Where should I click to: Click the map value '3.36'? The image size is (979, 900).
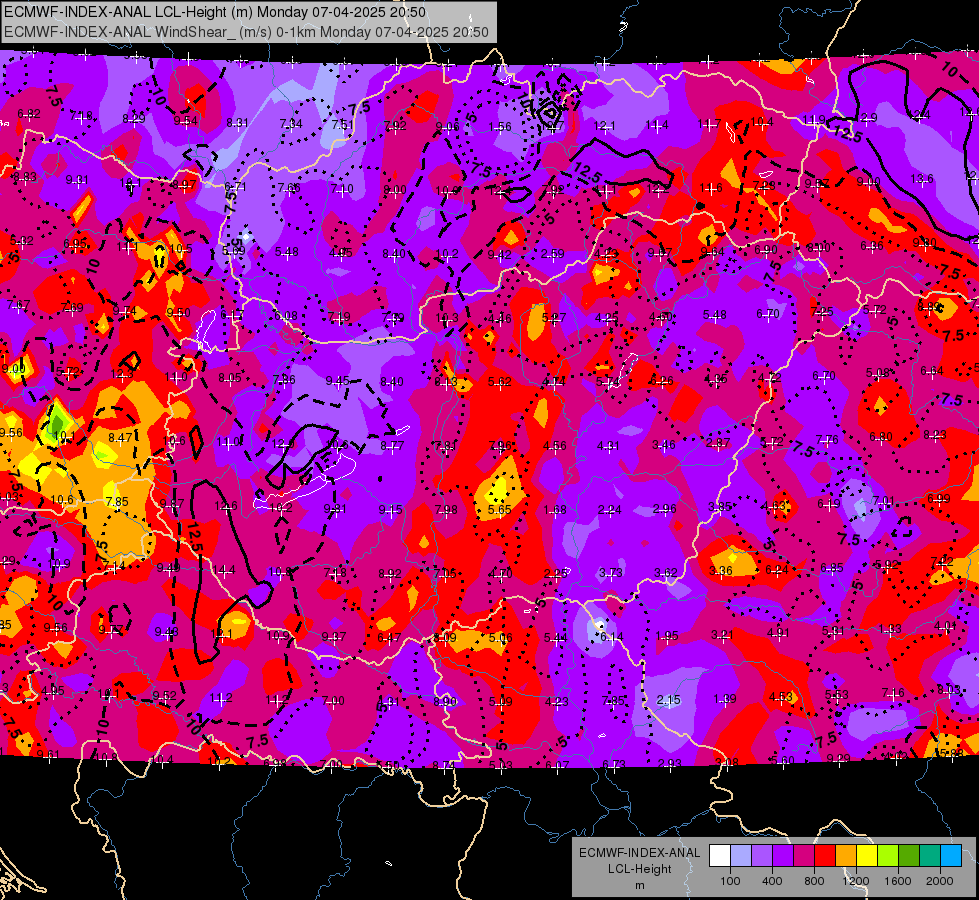721,571
